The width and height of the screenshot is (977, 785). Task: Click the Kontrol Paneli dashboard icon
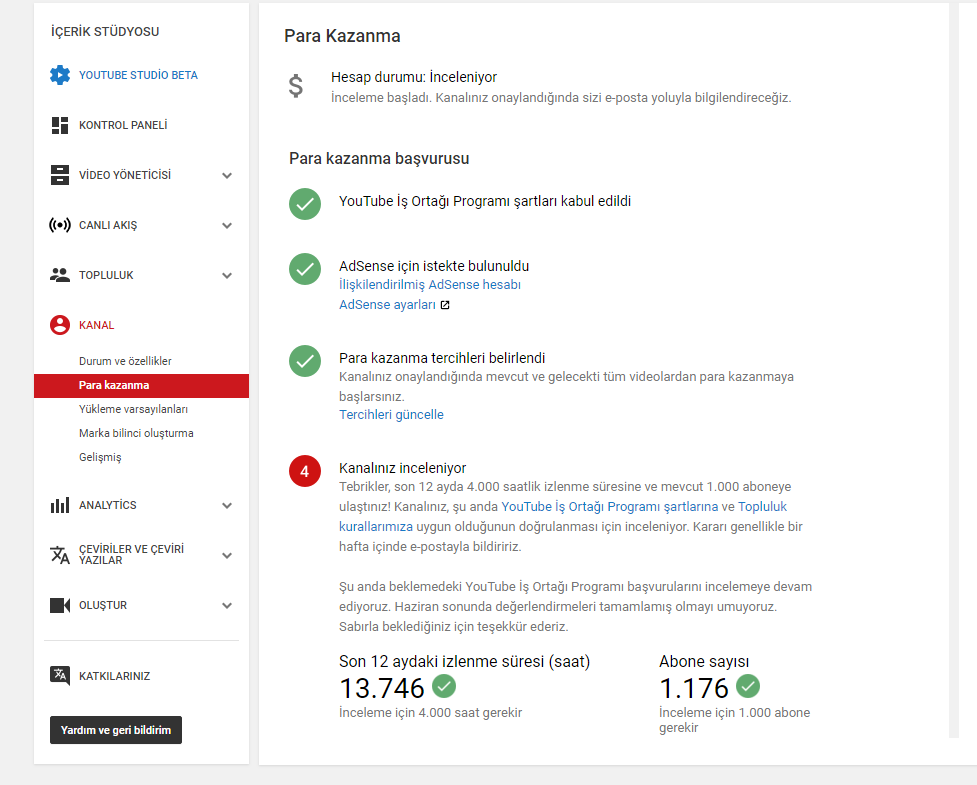(60, 125)
